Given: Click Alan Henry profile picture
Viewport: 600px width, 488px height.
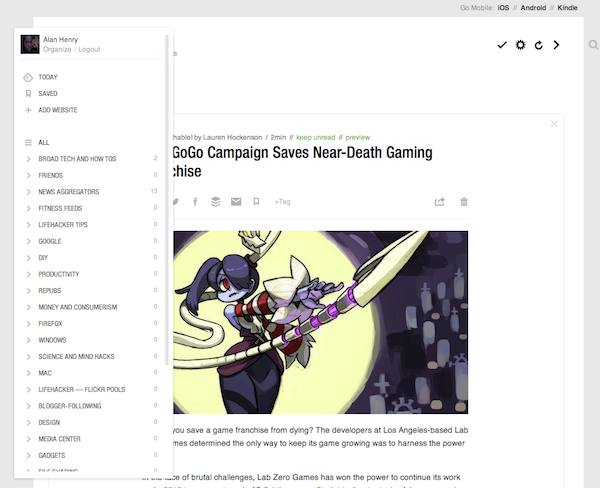Looking at the screenshot, I should 30,44.
